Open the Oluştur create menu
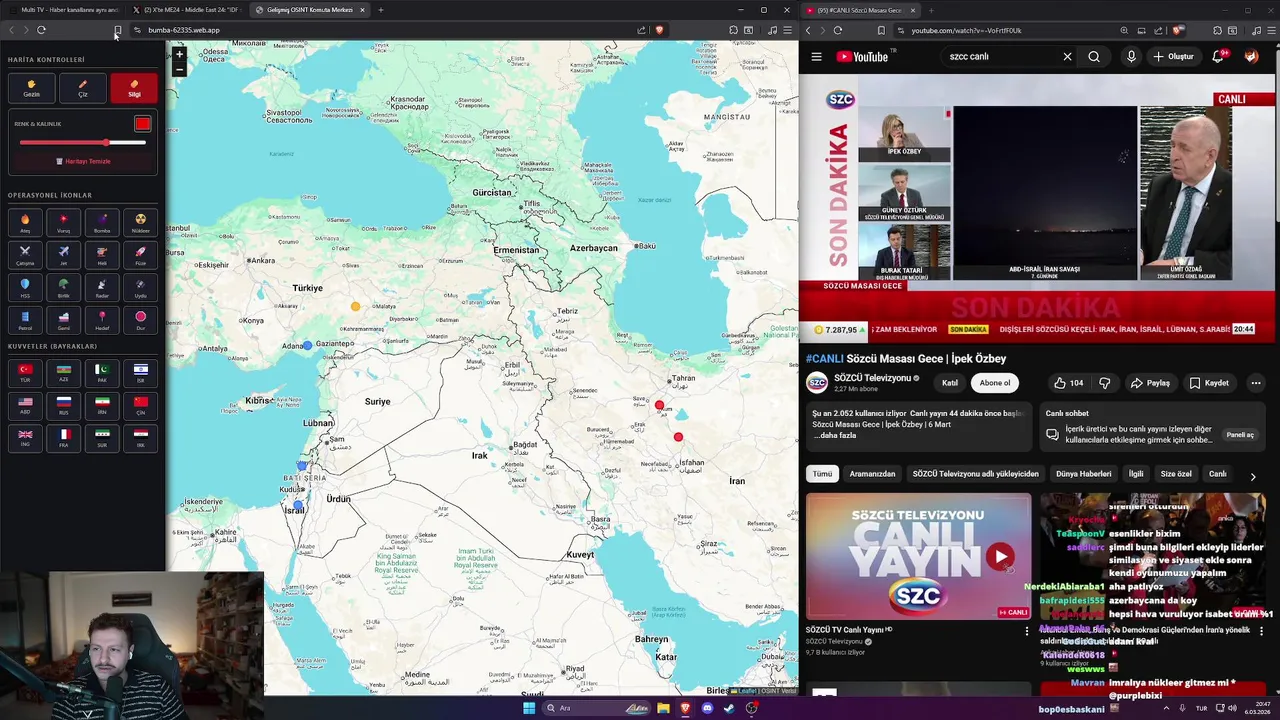This screenshot has height=720, width=1280. click(1174, 57)
